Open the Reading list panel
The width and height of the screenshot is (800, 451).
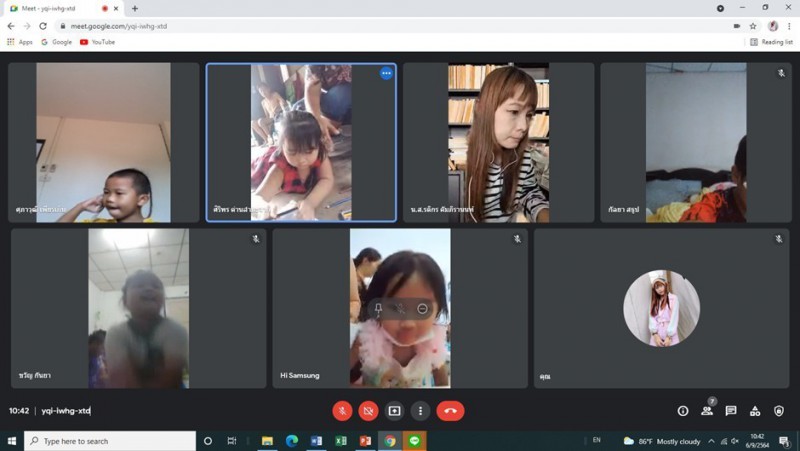[x=771, y=42]
